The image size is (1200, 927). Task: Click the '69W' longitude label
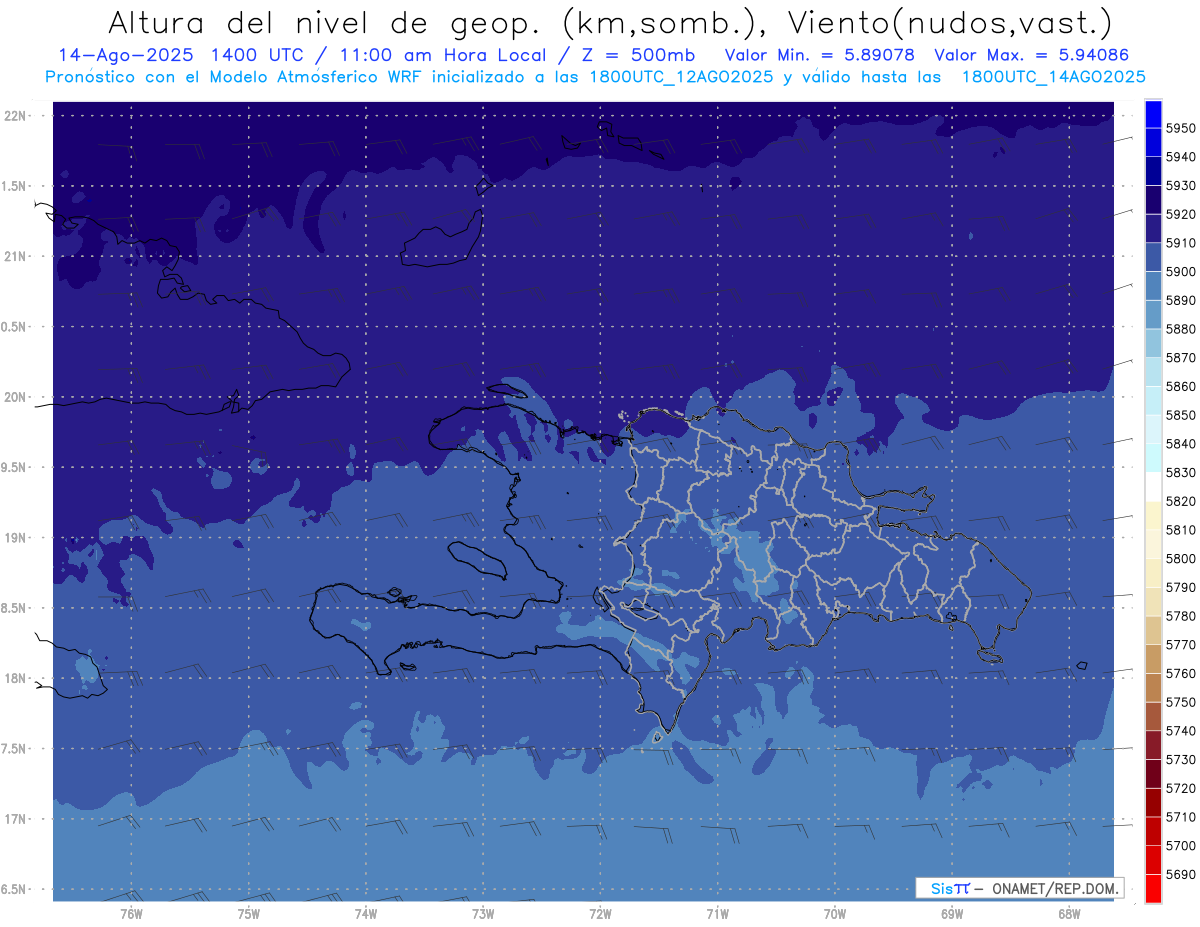[x=952, y=914]
